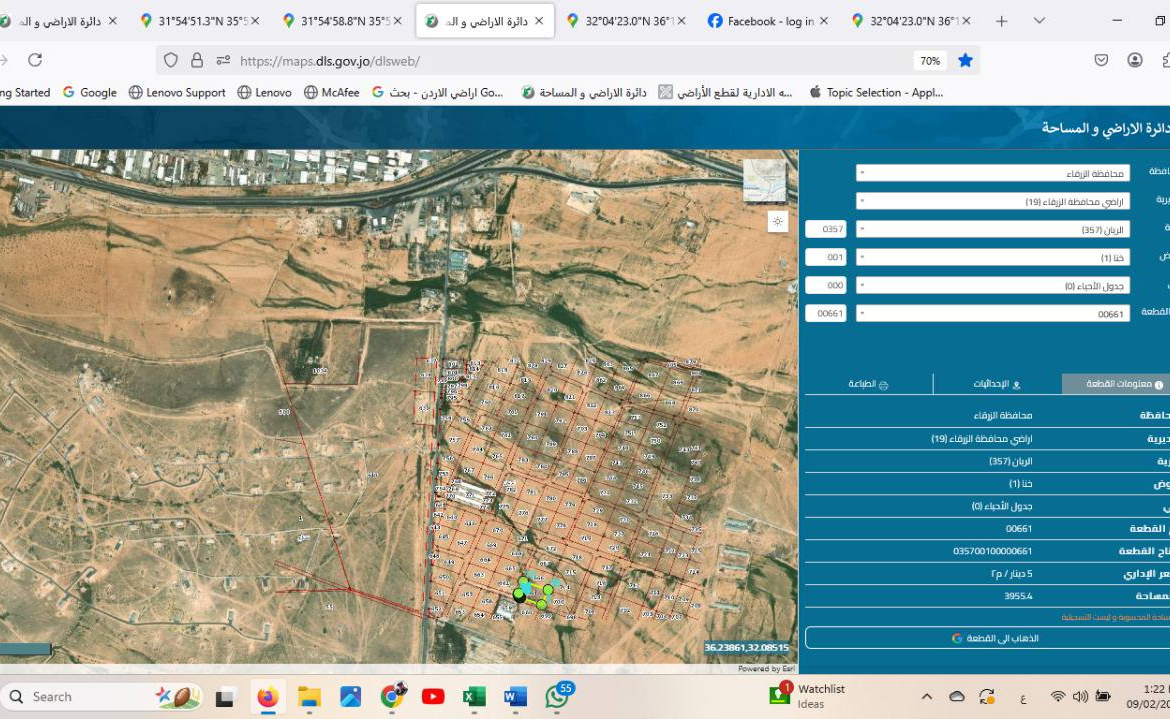Launch YouTube from the taskbar

pyautogui.click(x=433, y=696)
